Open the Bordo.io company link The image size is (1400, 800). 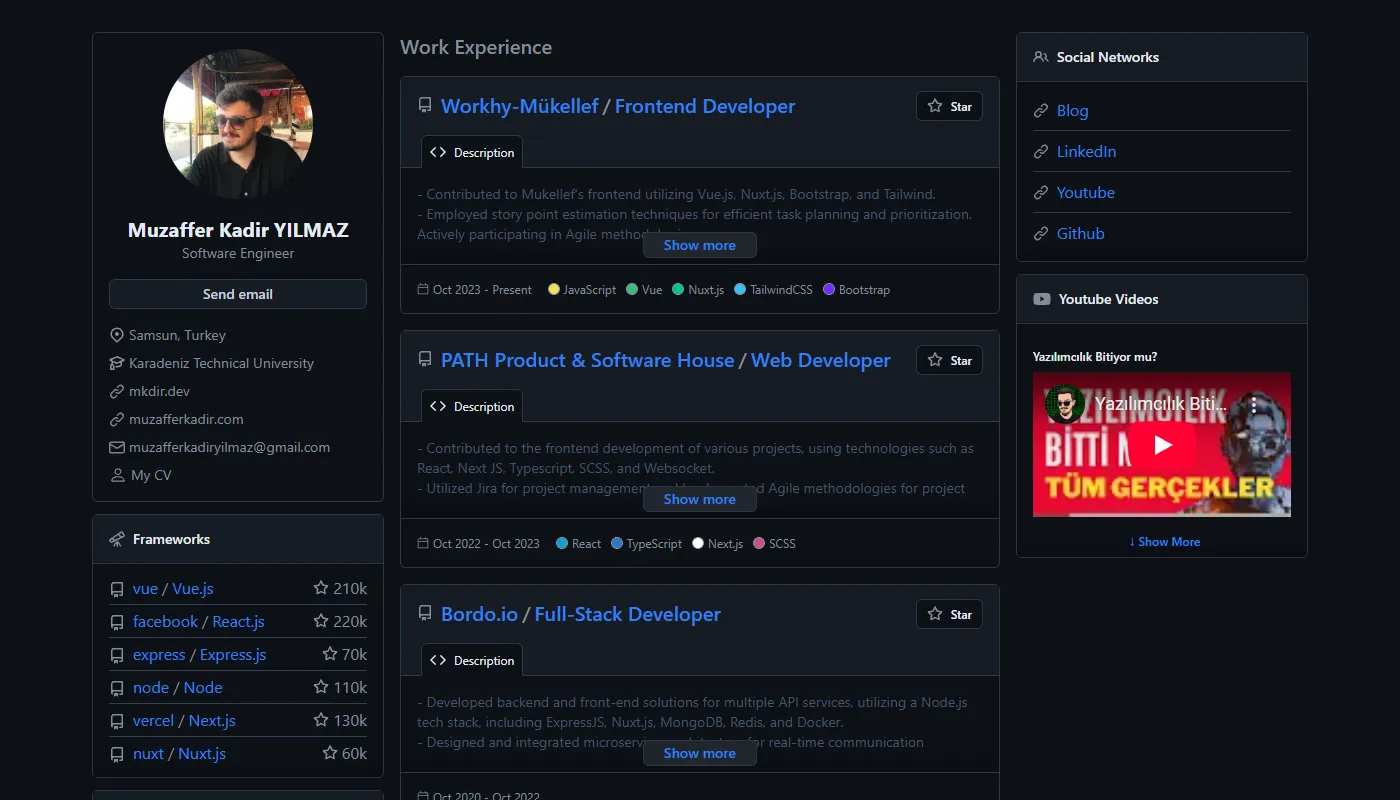pos(479,614)
